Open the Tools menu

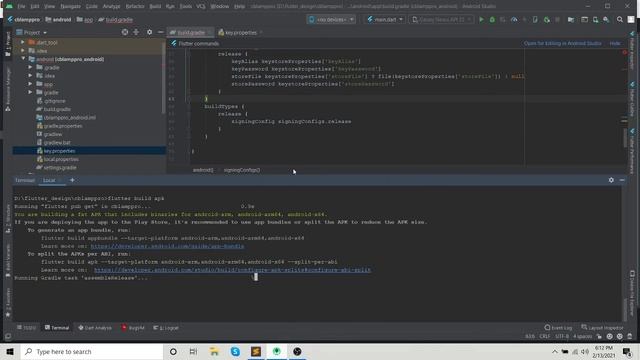pos(186,7)
